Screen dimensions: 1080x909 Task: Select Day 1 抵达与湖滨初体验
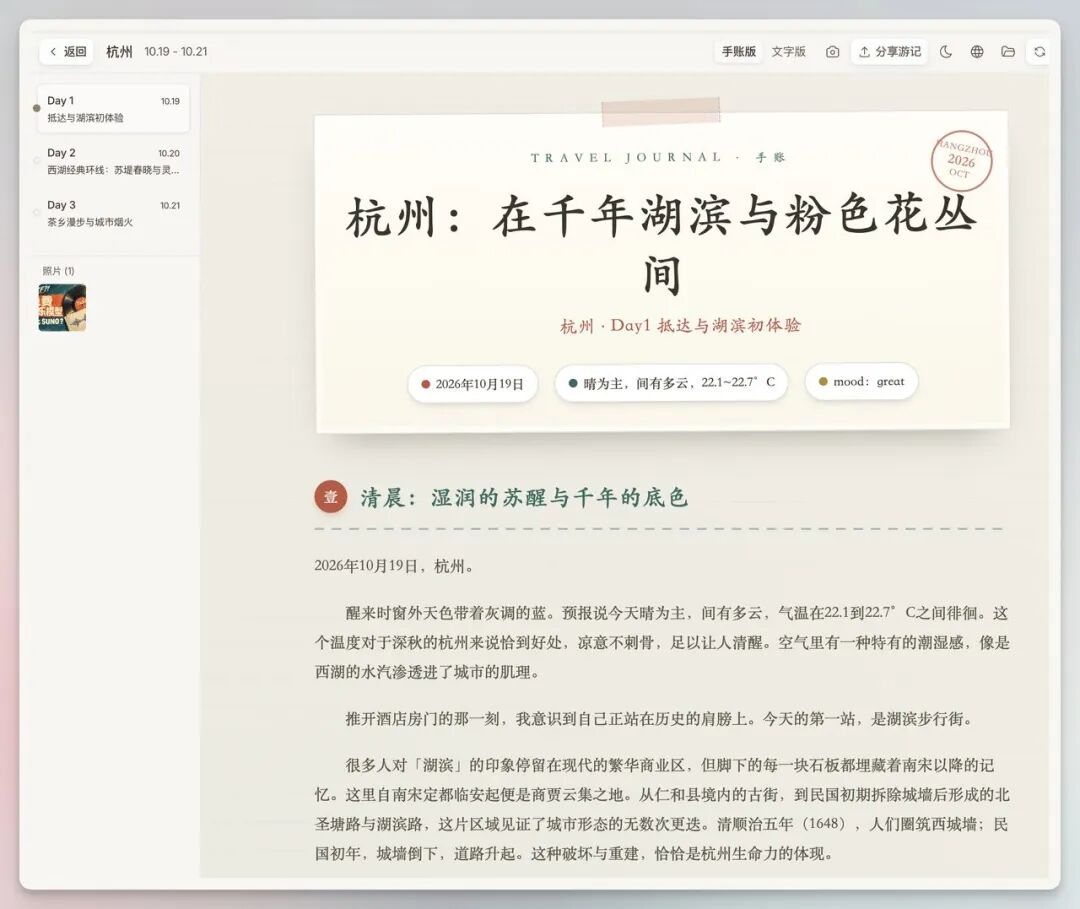[112, 109]
